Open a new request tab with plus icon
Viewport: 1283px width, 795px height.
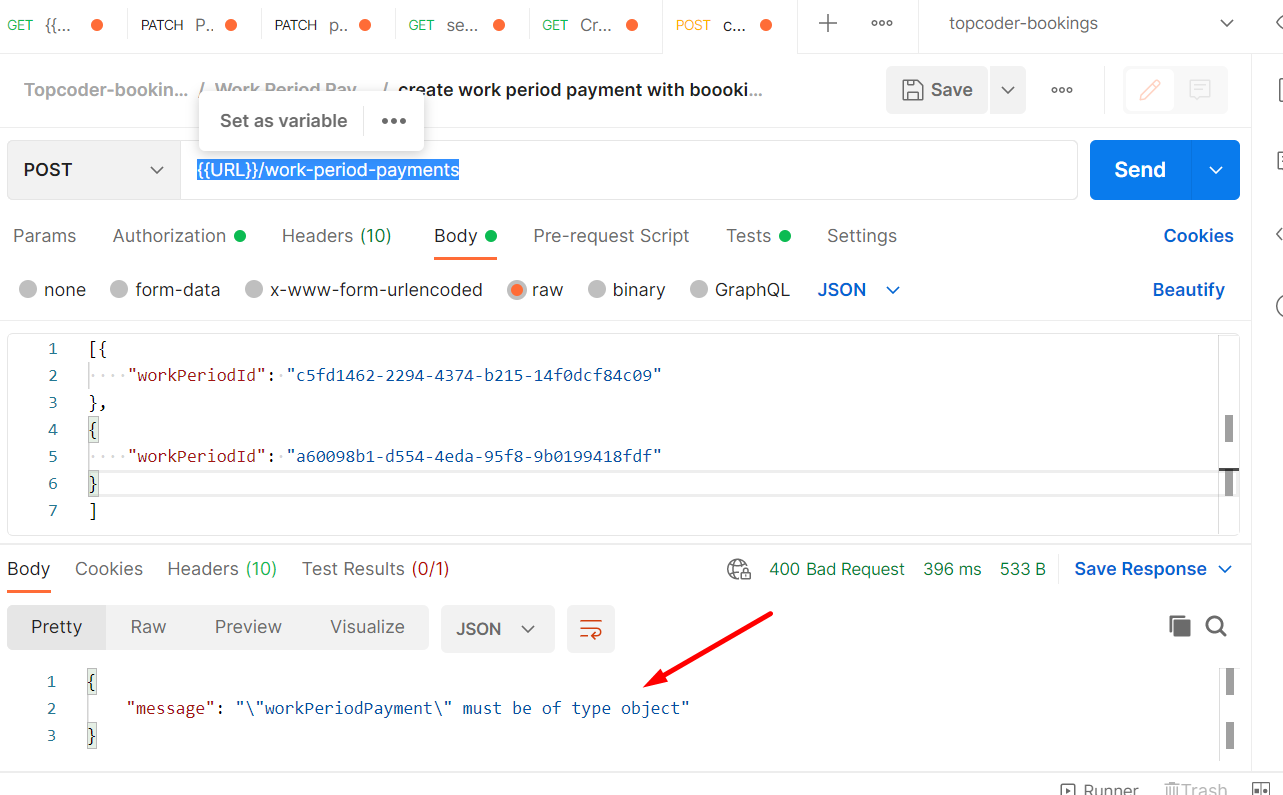click(831, 24)
